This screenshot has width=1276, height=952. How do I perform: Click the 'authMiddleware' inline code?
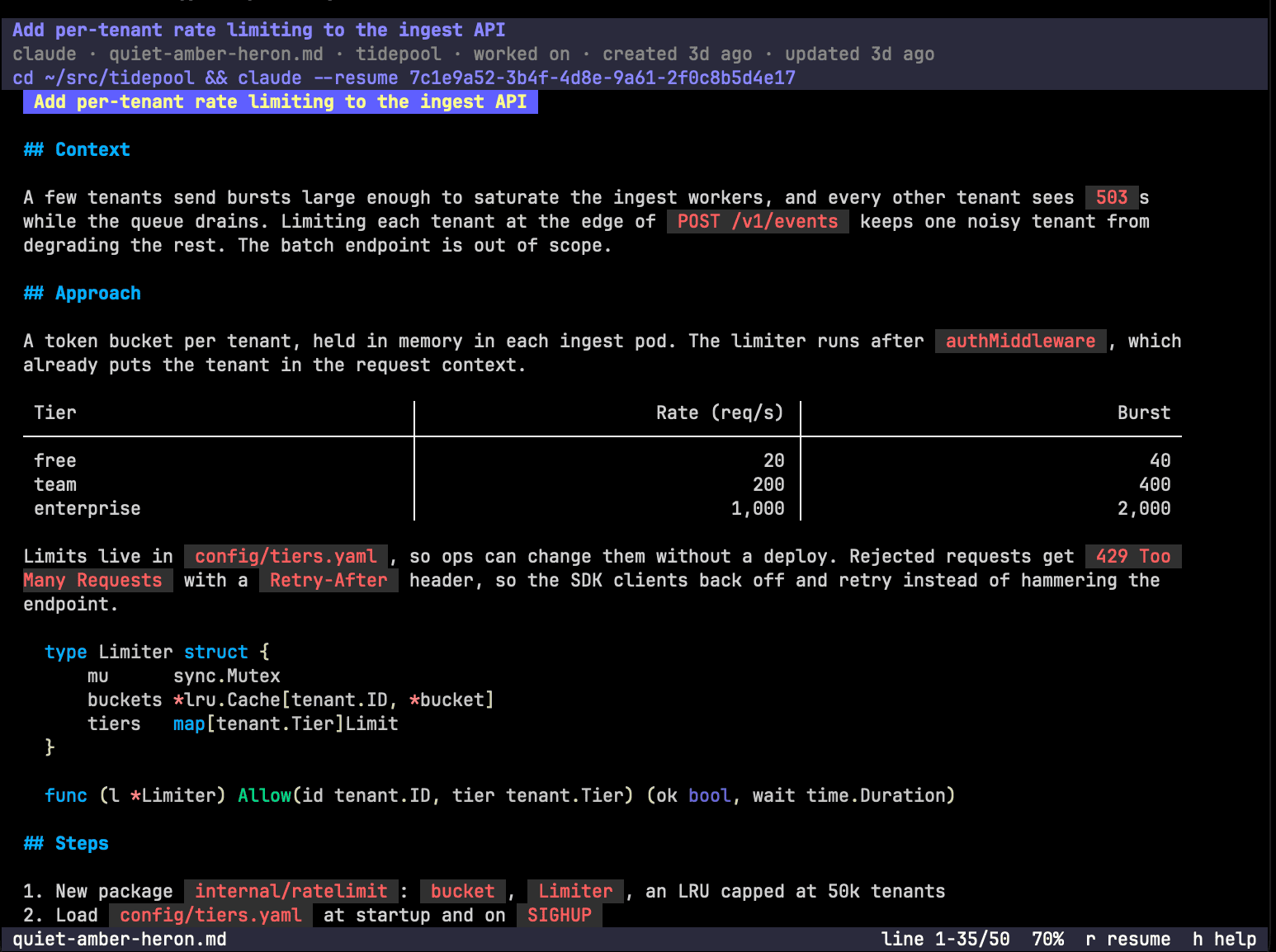(x=1020, y=341)
